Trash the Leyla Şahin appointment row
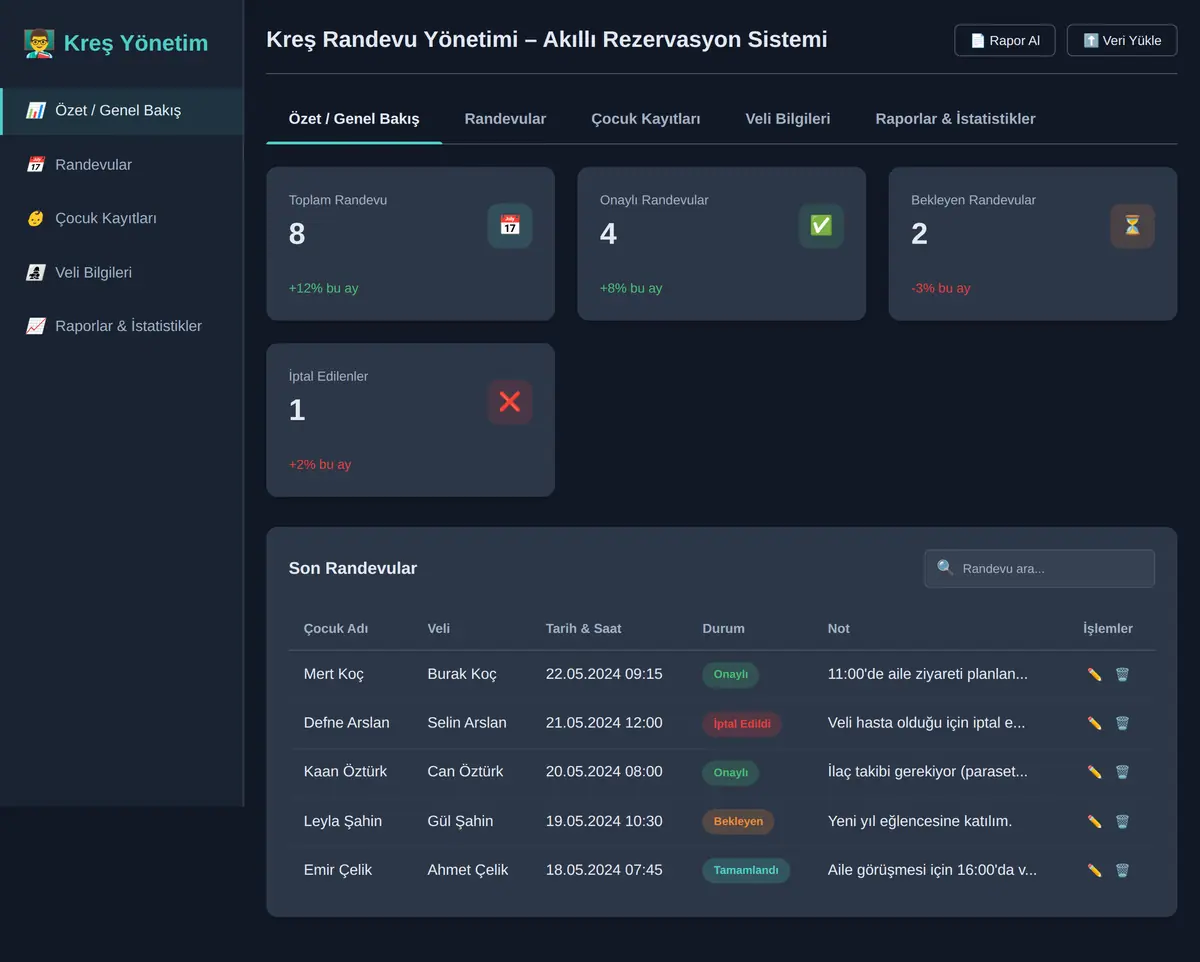Image resolution: width=1200 pixels, height=962 pixels. tap(1122, 821)
